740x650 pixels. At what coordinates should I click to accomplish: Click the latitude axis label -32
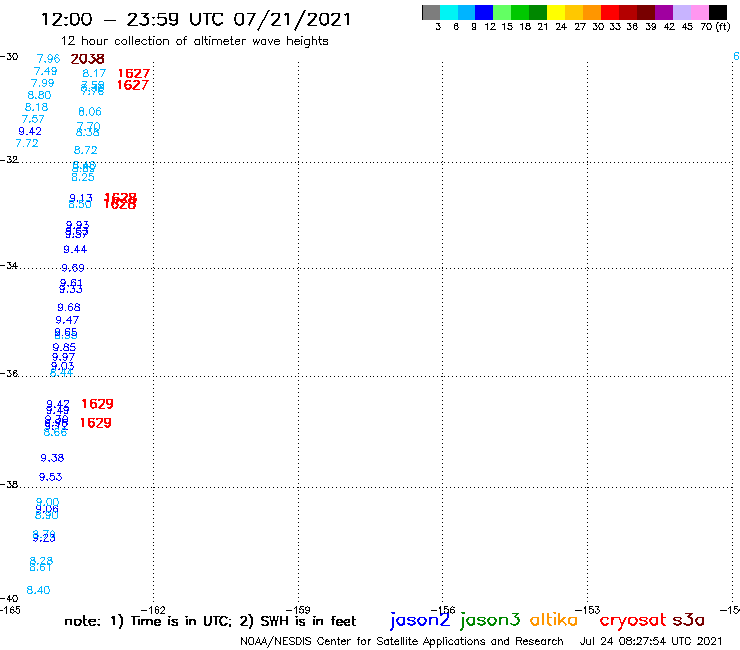pos(9,160)
